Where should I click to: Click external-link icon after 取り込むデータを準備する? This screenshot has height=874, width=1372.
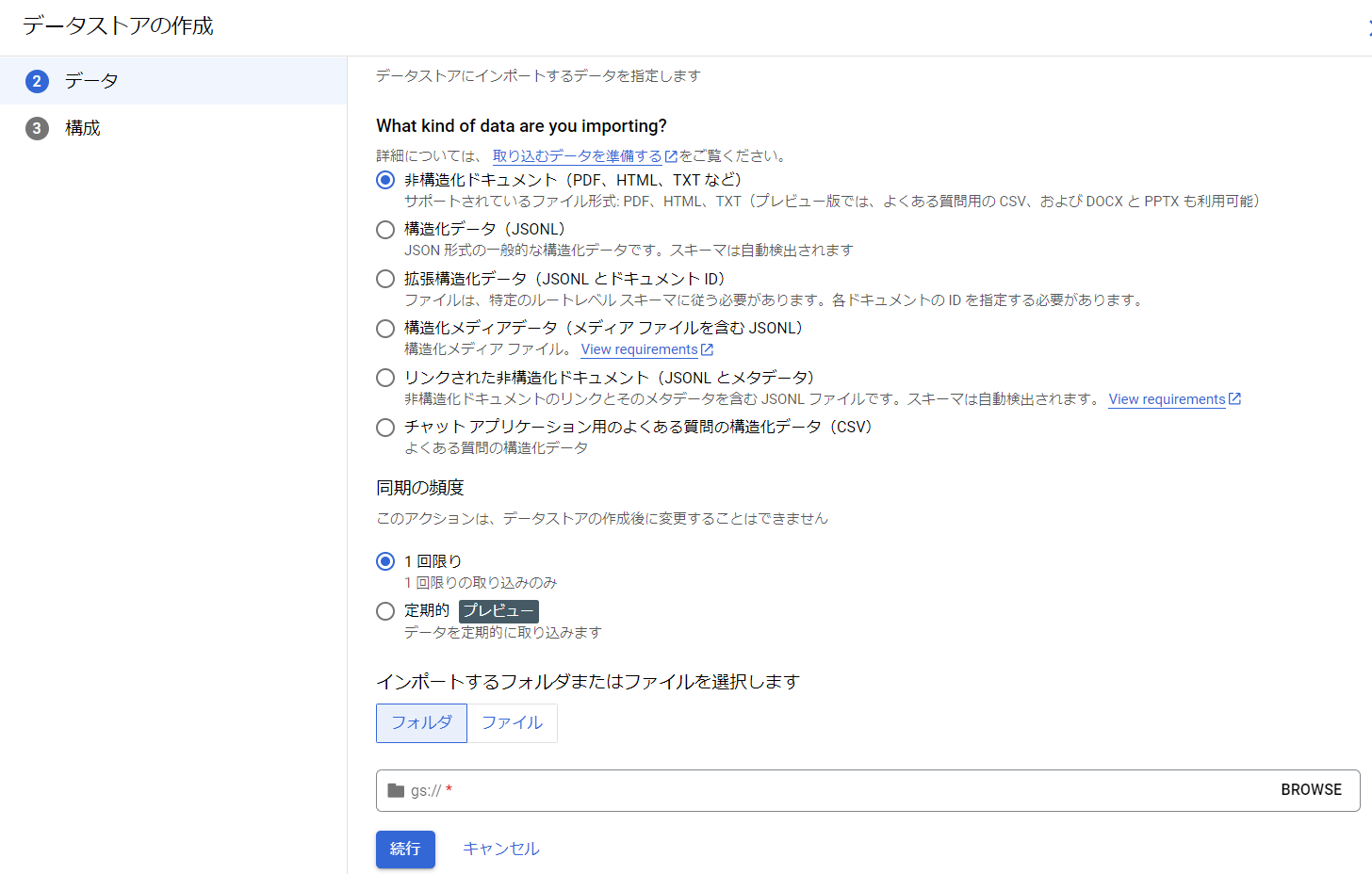tap(671, 156)
